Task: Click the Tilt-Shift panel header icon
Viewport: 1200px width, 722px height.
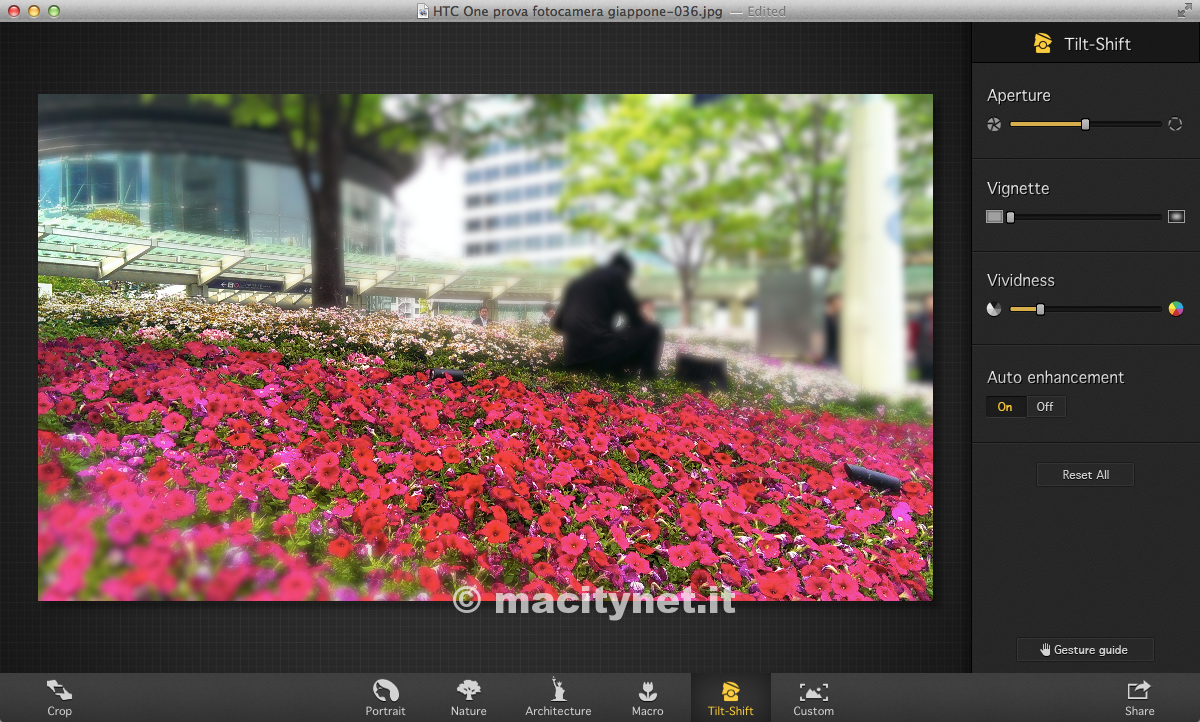Action: point(1043,43)
